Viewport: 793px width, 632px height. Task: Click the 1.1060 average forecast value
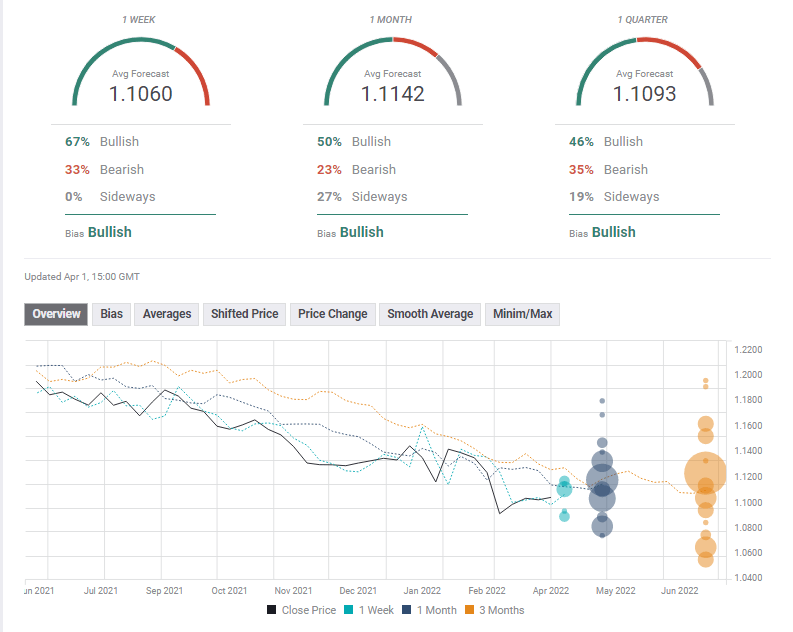tap(141, 94)
